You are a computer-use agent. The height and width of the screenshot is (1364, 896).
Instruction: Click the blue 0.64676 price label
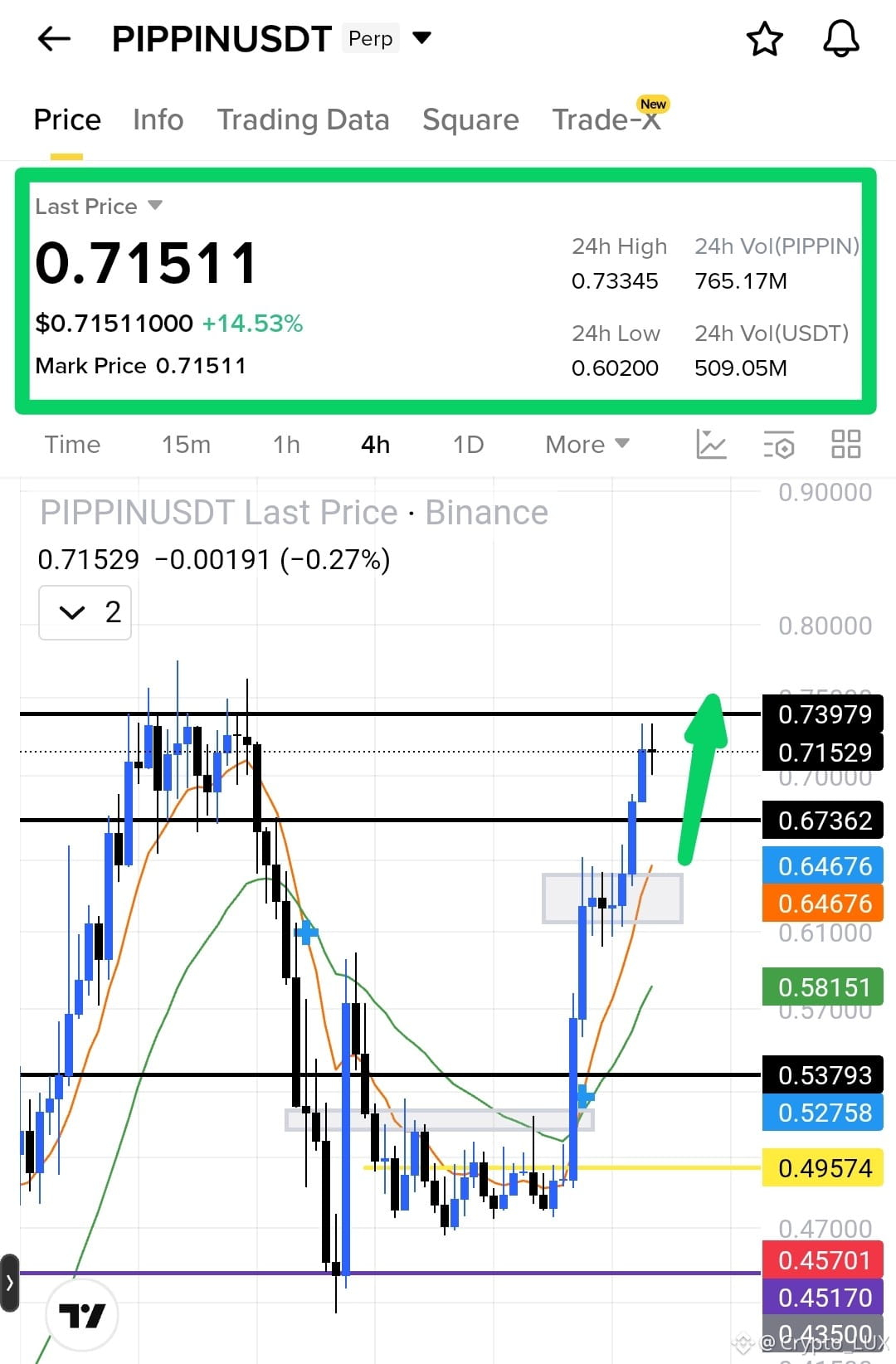click(823, 866)
